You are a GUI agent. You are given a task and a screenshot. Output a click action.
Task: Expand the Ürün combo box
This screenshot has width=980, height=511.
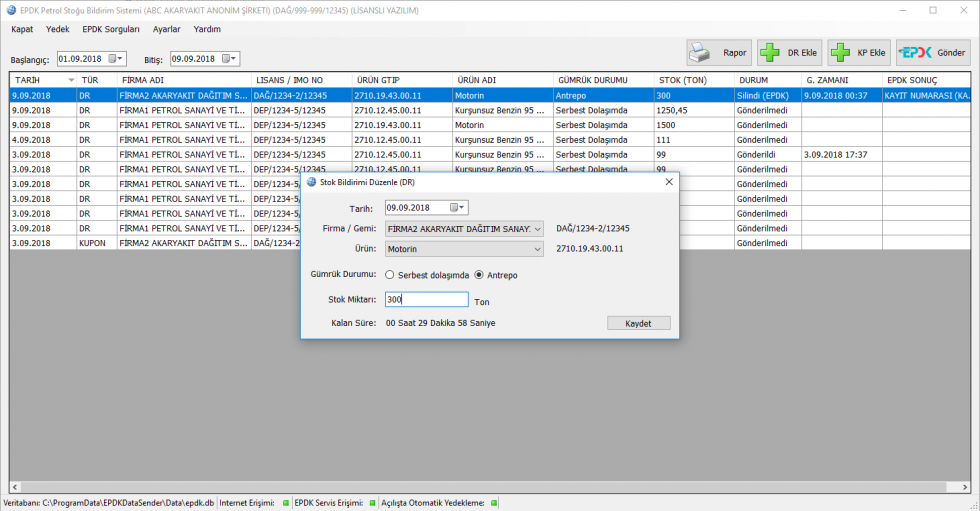click(537, 249)
